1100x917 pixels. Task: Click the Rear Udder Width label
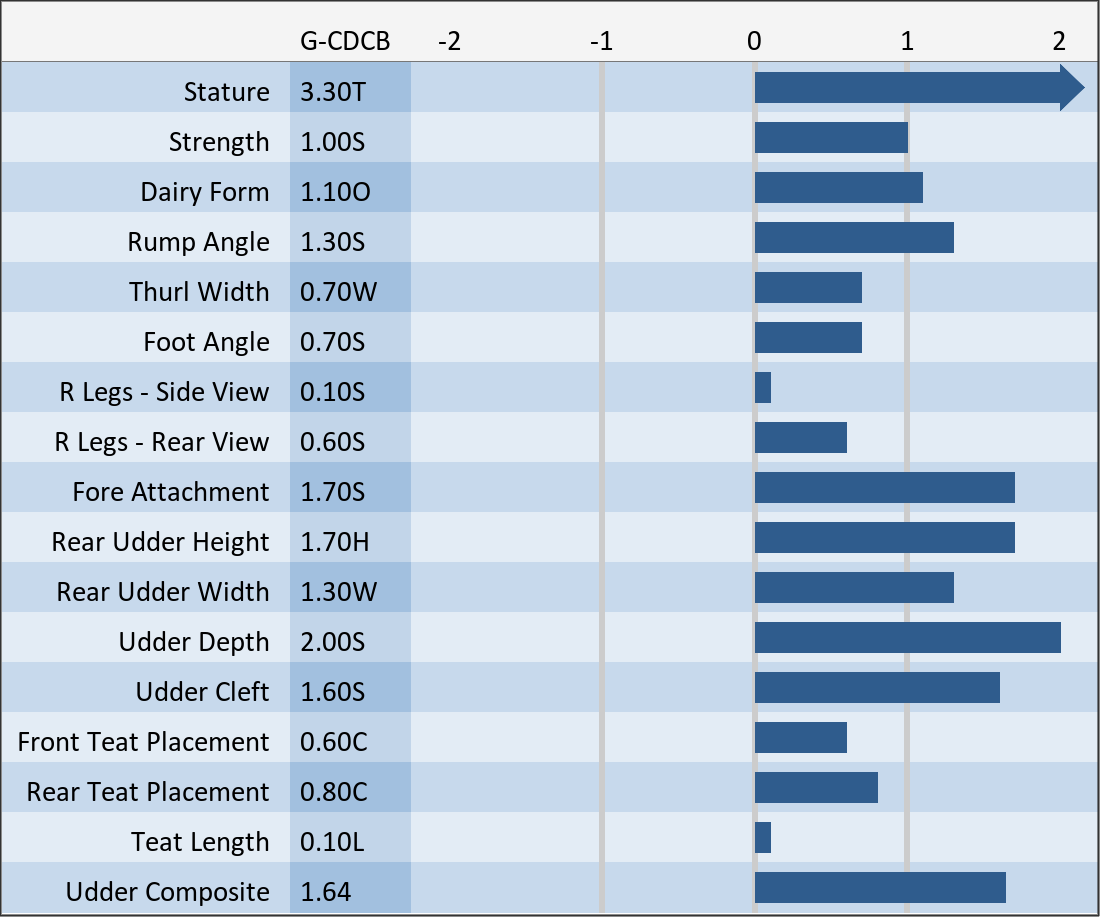(x=163, y=592)
